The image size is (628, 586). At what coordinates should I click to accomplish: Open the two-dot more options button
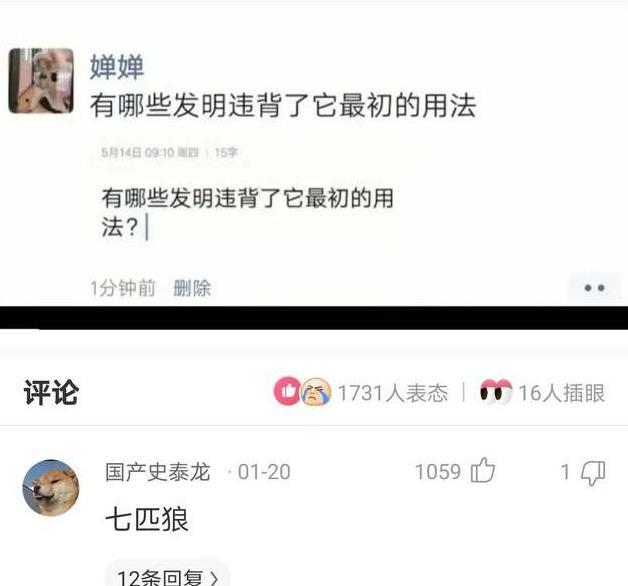pos(594,288)
